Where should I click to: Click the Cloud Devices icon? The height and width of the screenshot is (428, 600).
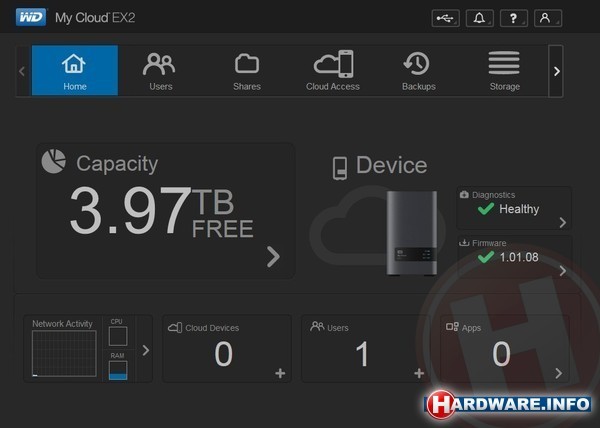point(175,327)
